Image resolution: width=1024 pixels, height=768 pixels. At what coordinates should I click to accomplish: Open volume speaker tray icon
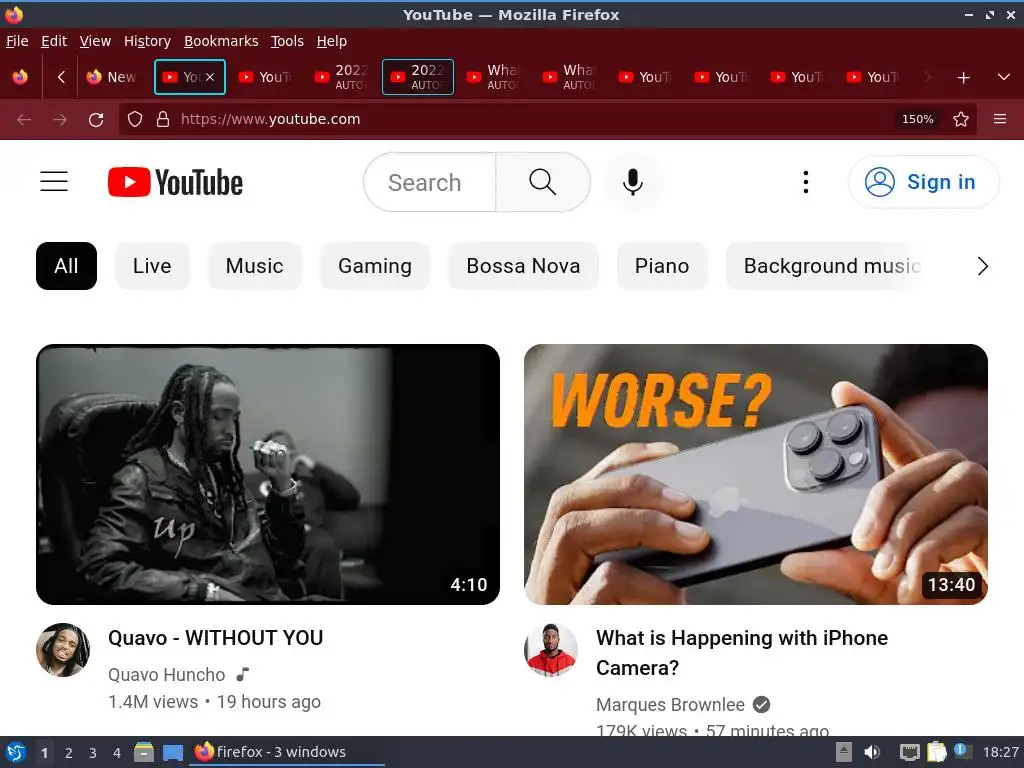(872, 752)
